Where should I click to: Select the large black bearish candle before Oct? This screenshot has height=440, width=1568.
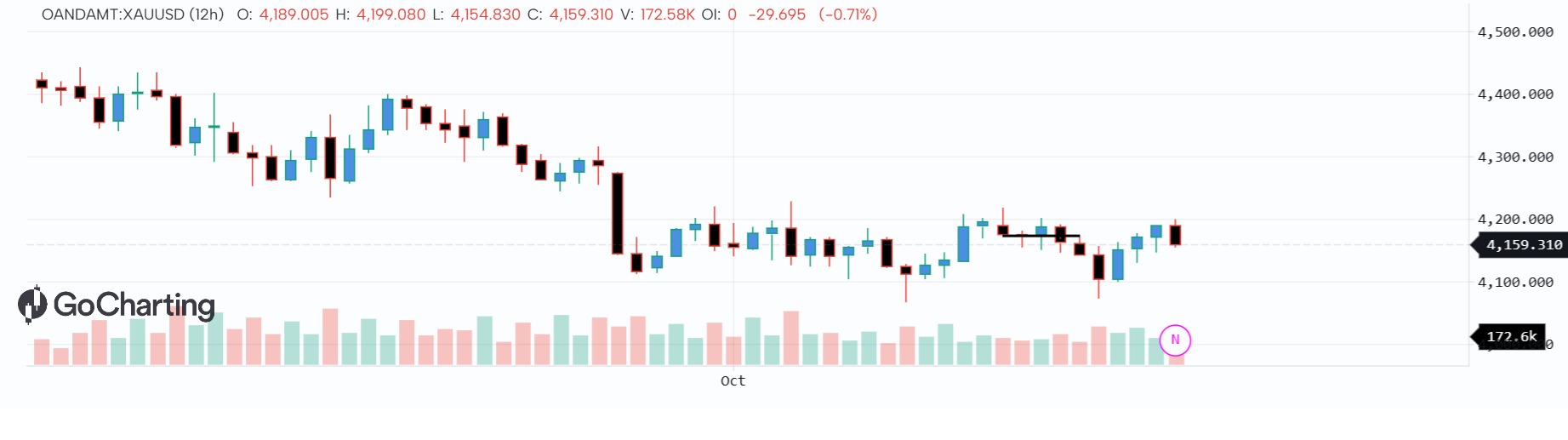(x=618, y=213)
